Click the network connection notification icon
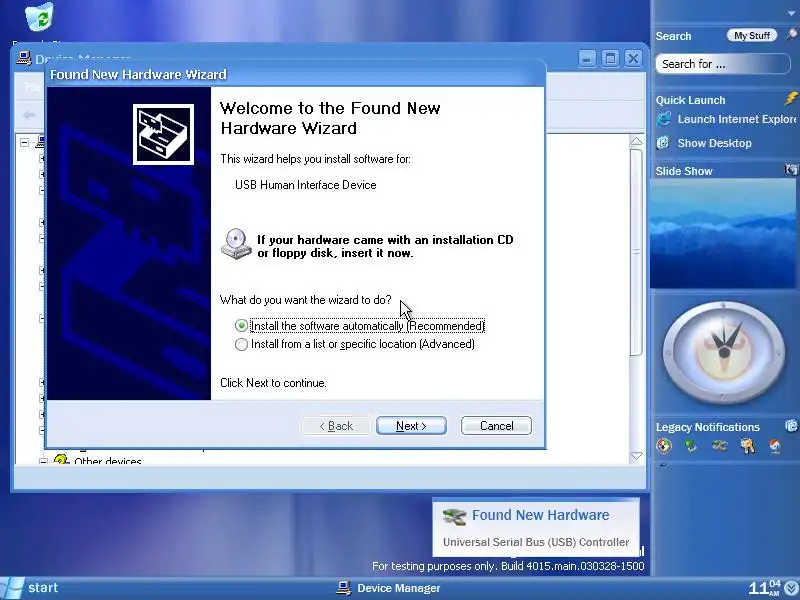The height and width of the screenshot is (600, 800). [719, 446]
